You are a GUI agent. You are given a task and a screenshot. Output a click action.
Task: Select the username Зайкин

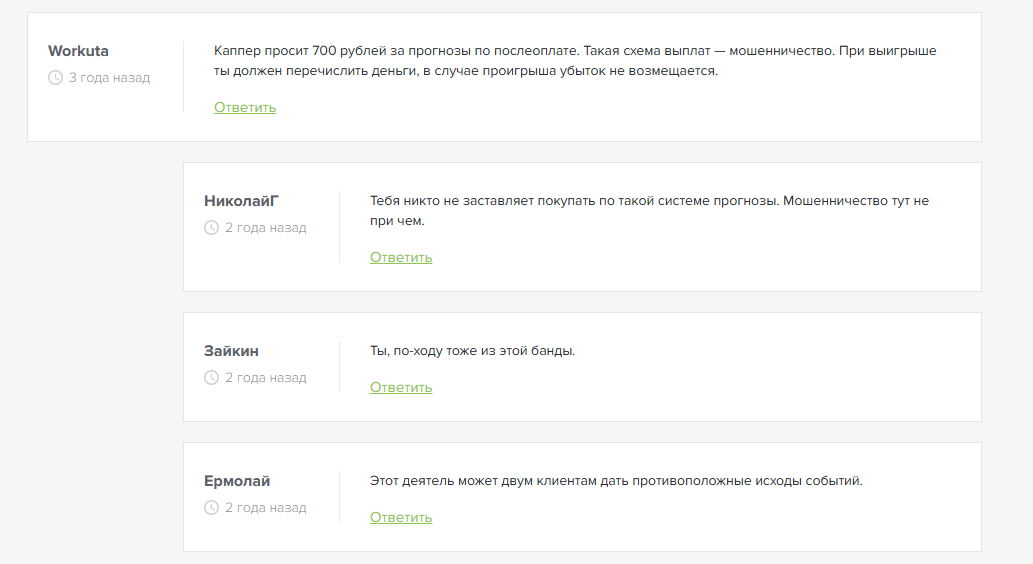pos(231,351)
